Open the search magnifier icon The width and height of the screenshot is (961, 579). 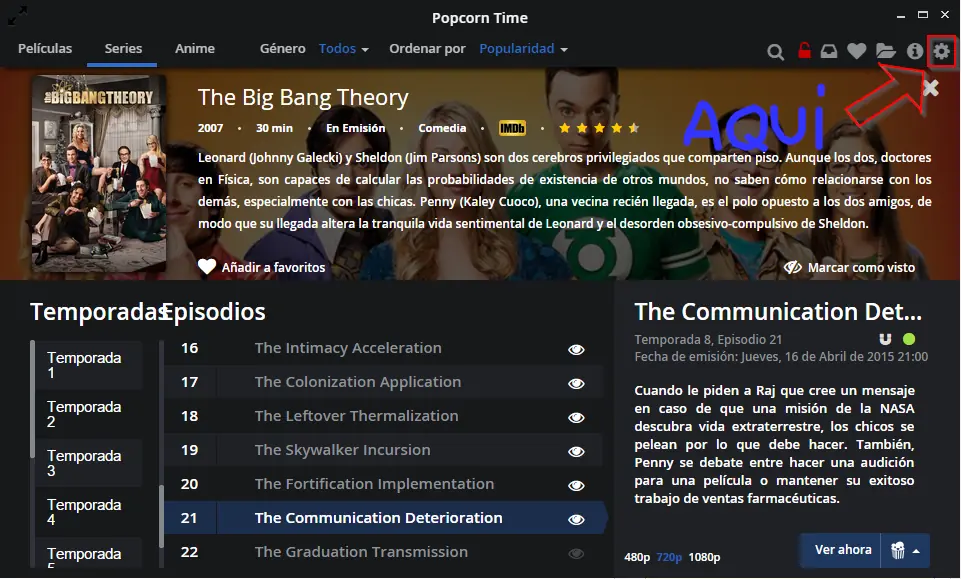click(775, 51)
